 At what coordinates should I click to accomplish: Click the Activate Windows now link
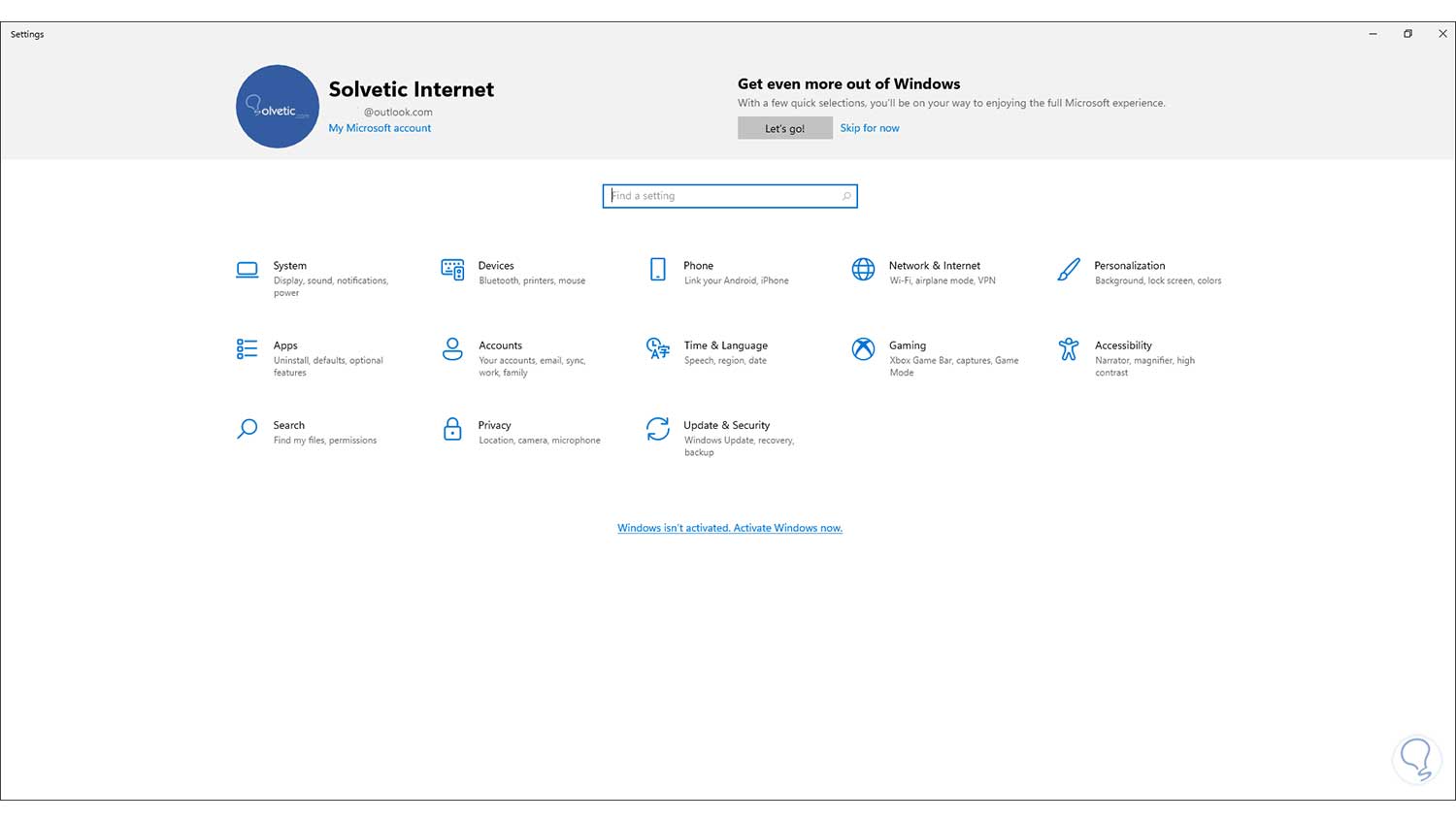[730, 528]
